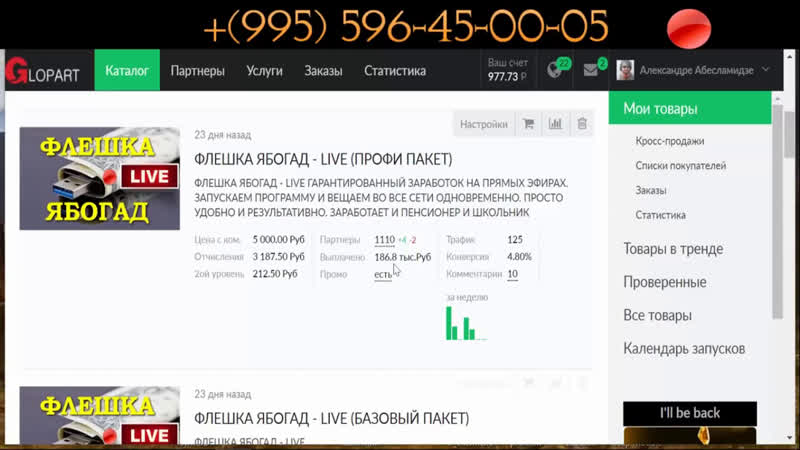Open Товары в тренде section
Viewport: 800px width, 450px height.
[x=673, y=249]
